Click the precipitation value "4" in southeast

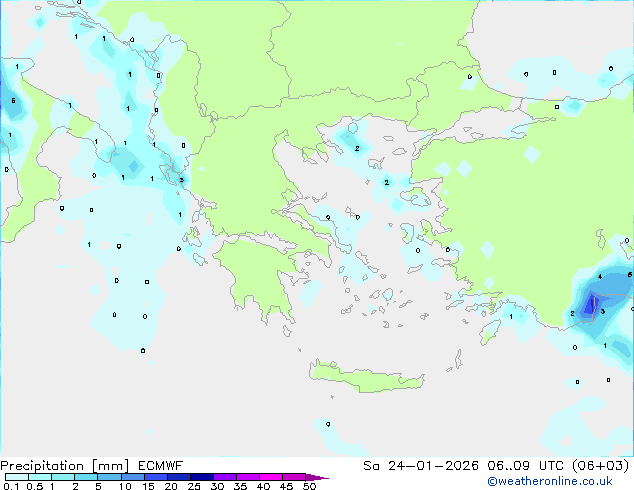tap(600, 277)
